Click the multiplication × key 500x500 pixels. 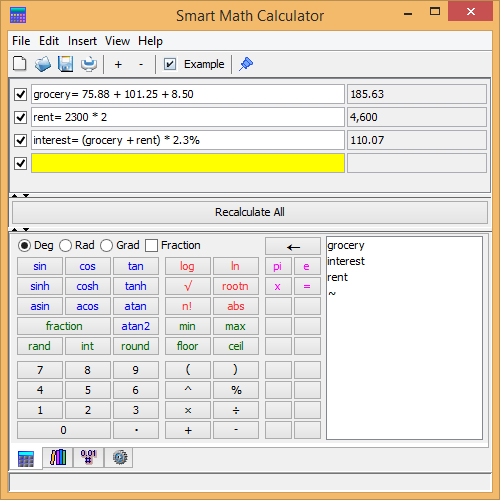click(x=188, y=410)
